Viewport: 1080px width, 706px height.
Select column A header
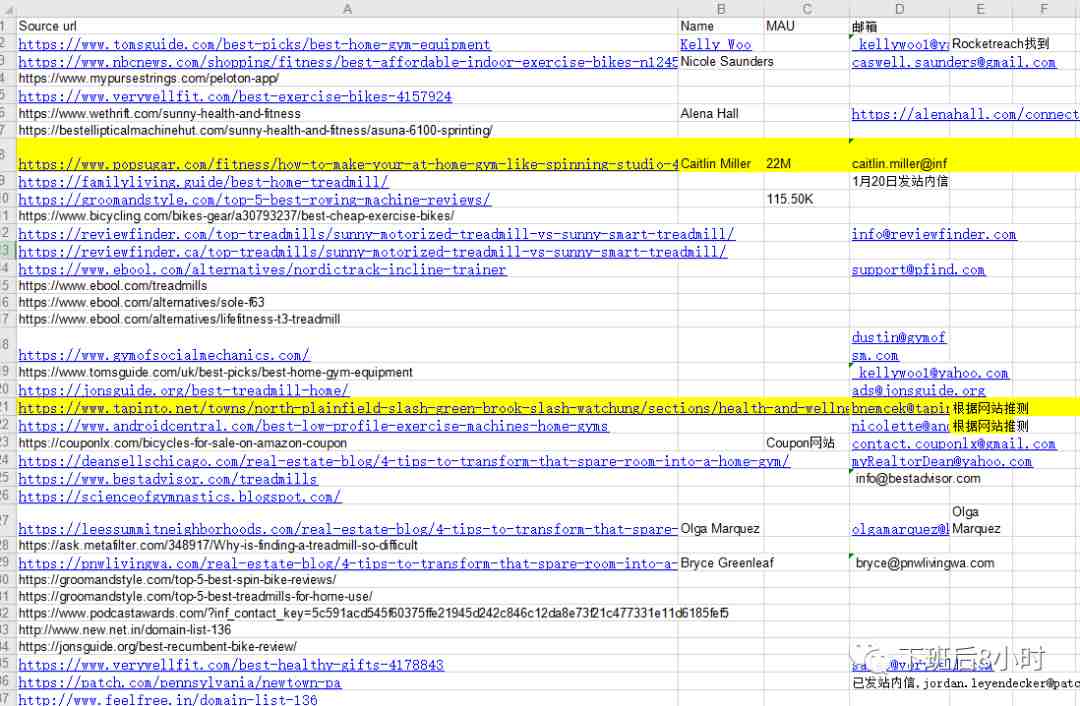347,8
